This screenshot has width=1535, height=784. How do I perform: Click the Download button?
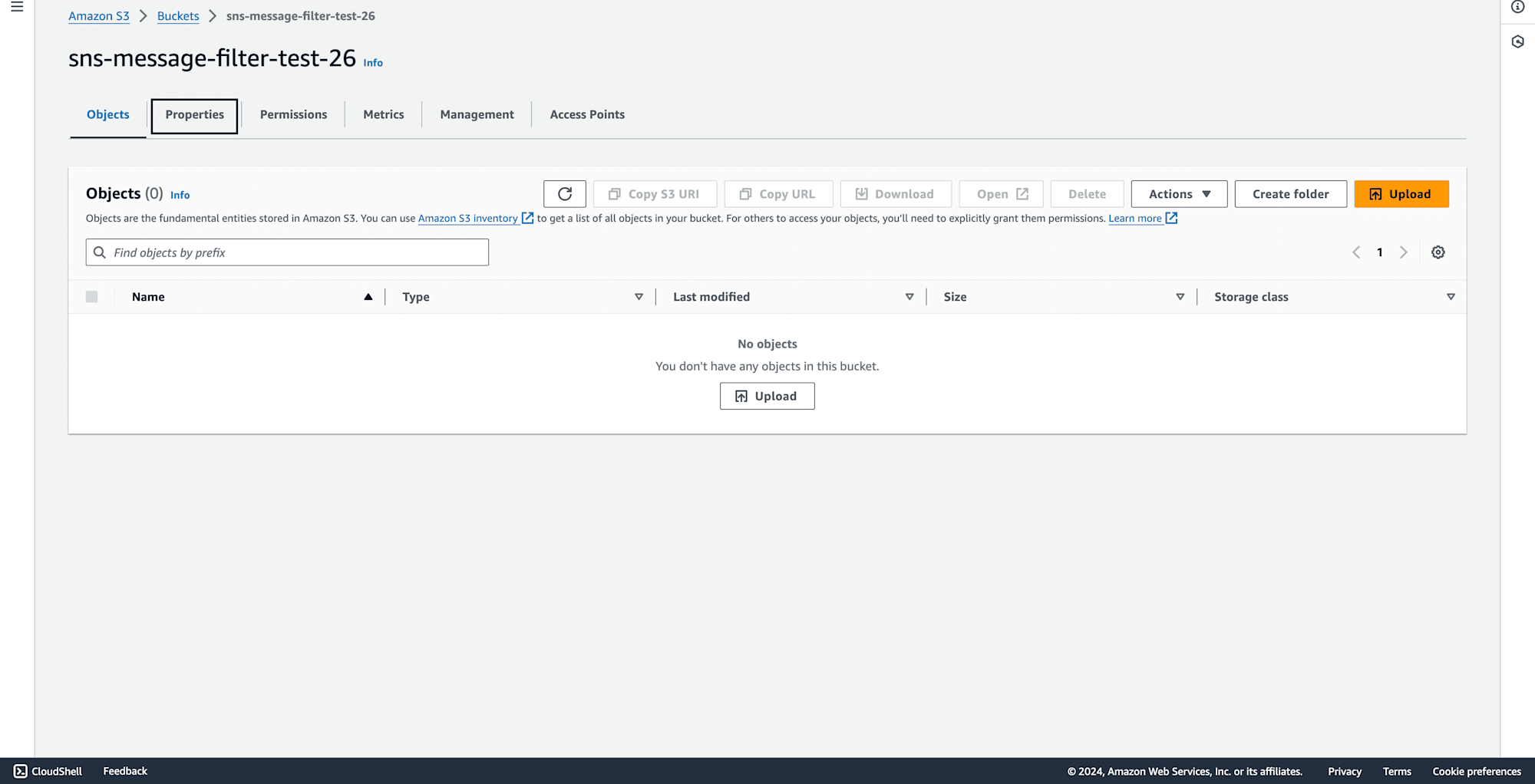click(896, 194)
